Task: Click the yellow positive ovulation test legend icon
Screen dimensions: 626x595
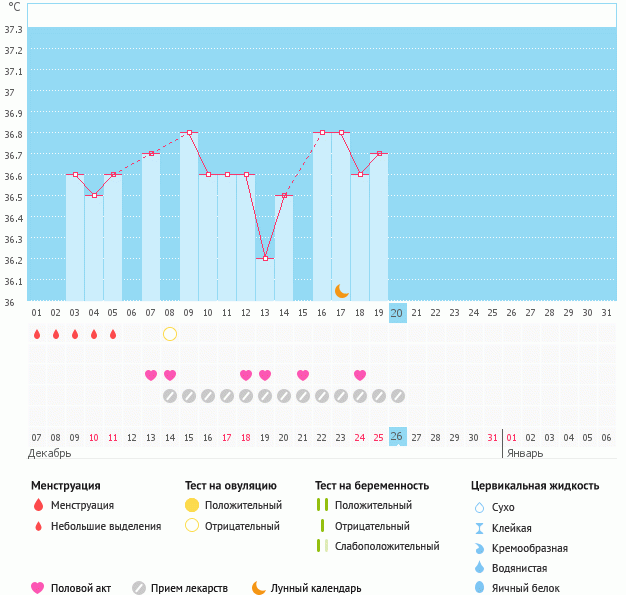Action: click(192, 506)
